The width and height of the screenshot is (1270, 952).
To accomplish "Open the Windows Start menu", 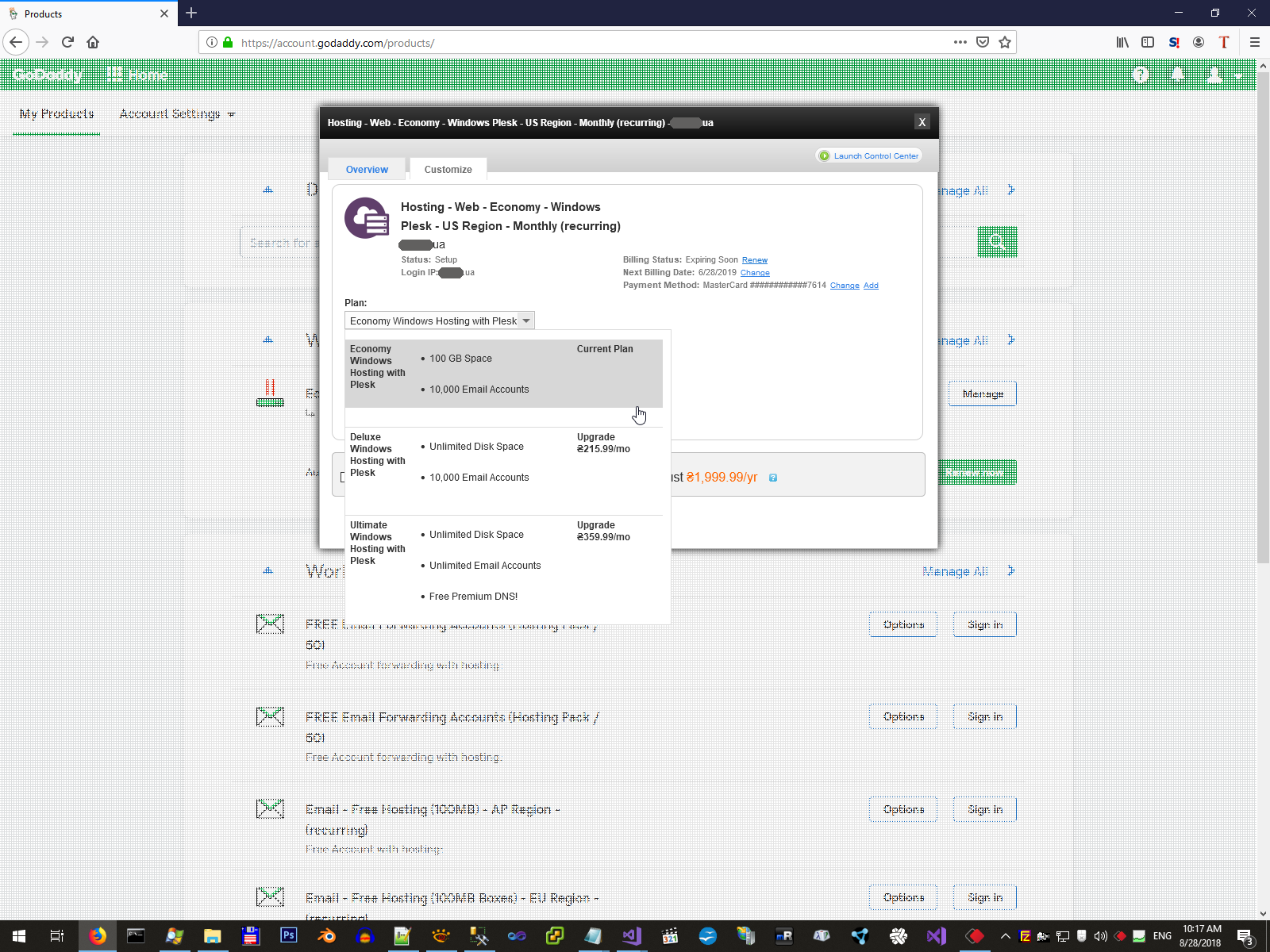I will [19, 936].
